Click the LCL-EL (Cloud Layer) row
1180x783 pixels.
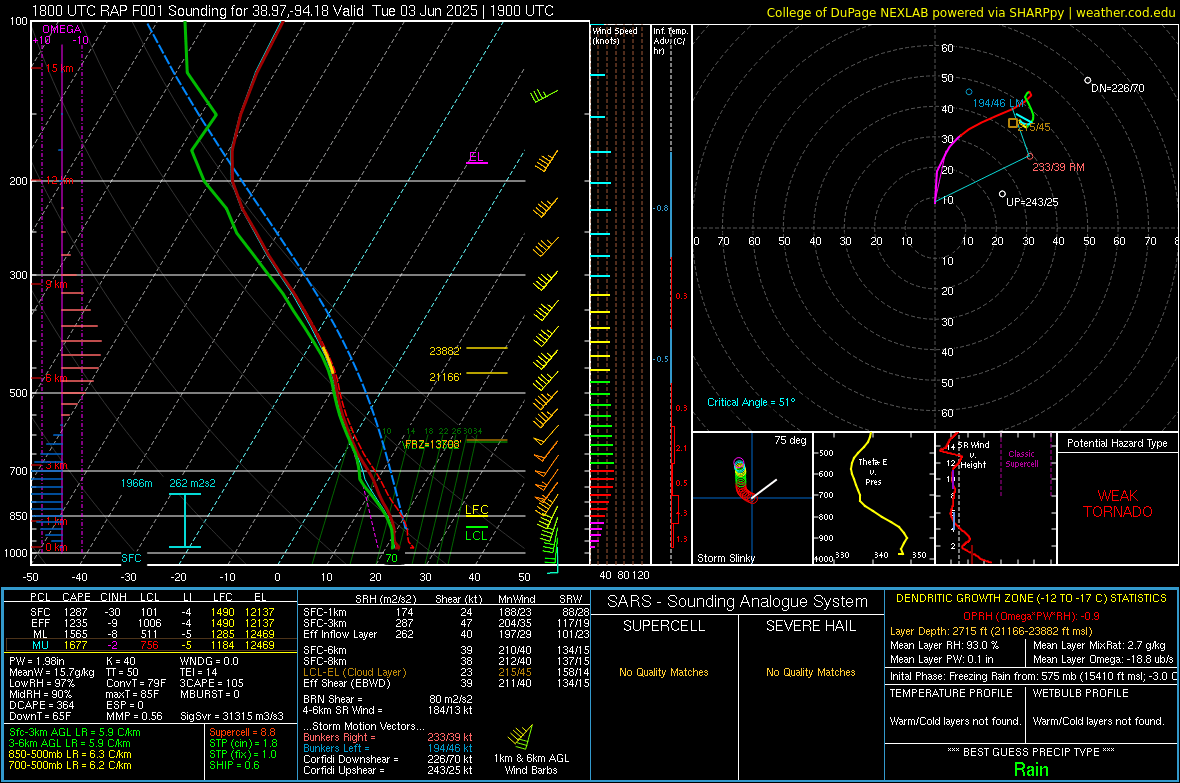(447, 672)
